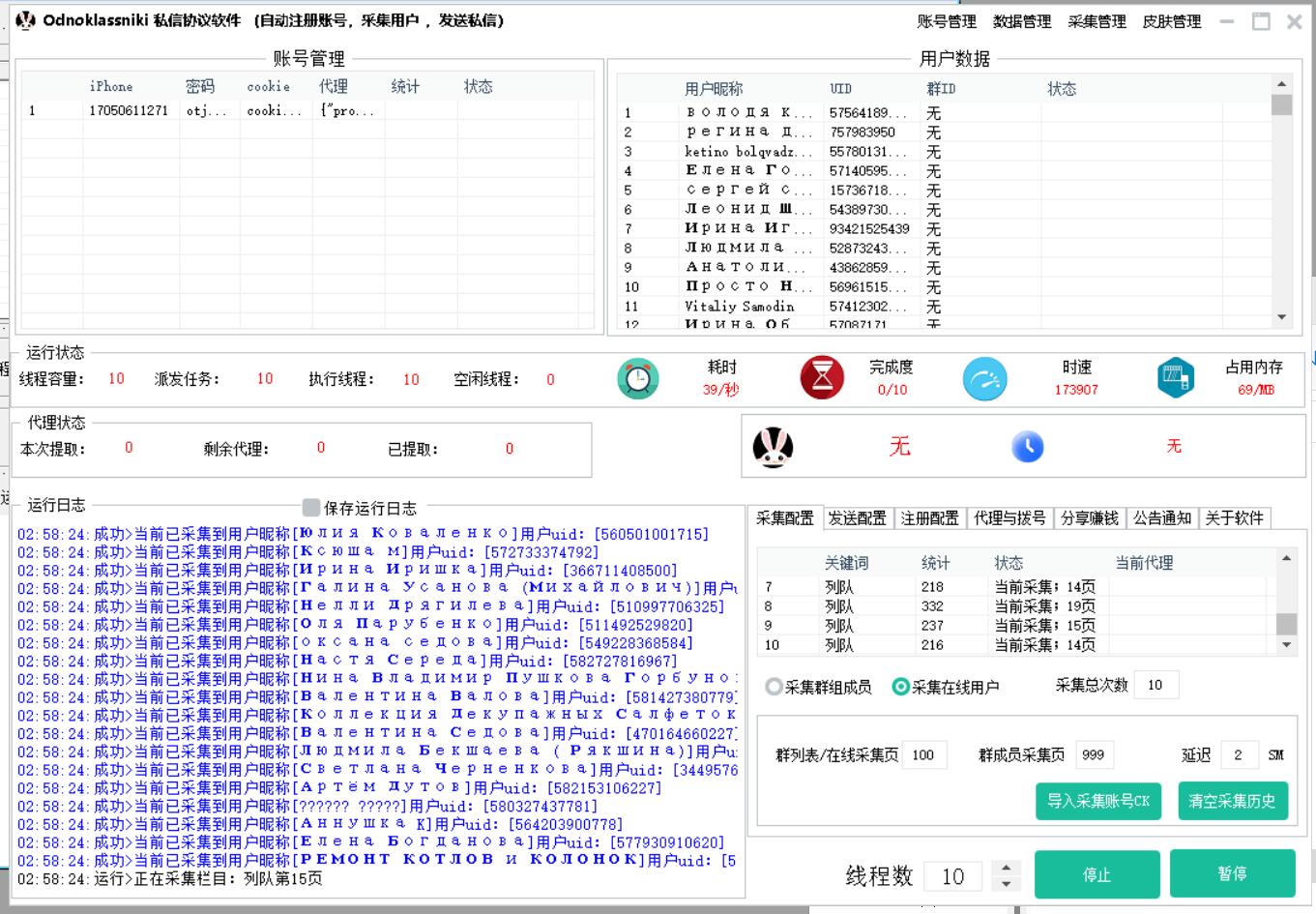Increase 线程数 with the up arrow
Viewport: 1316px width, 914px height.
click(x=1007, y=868)
